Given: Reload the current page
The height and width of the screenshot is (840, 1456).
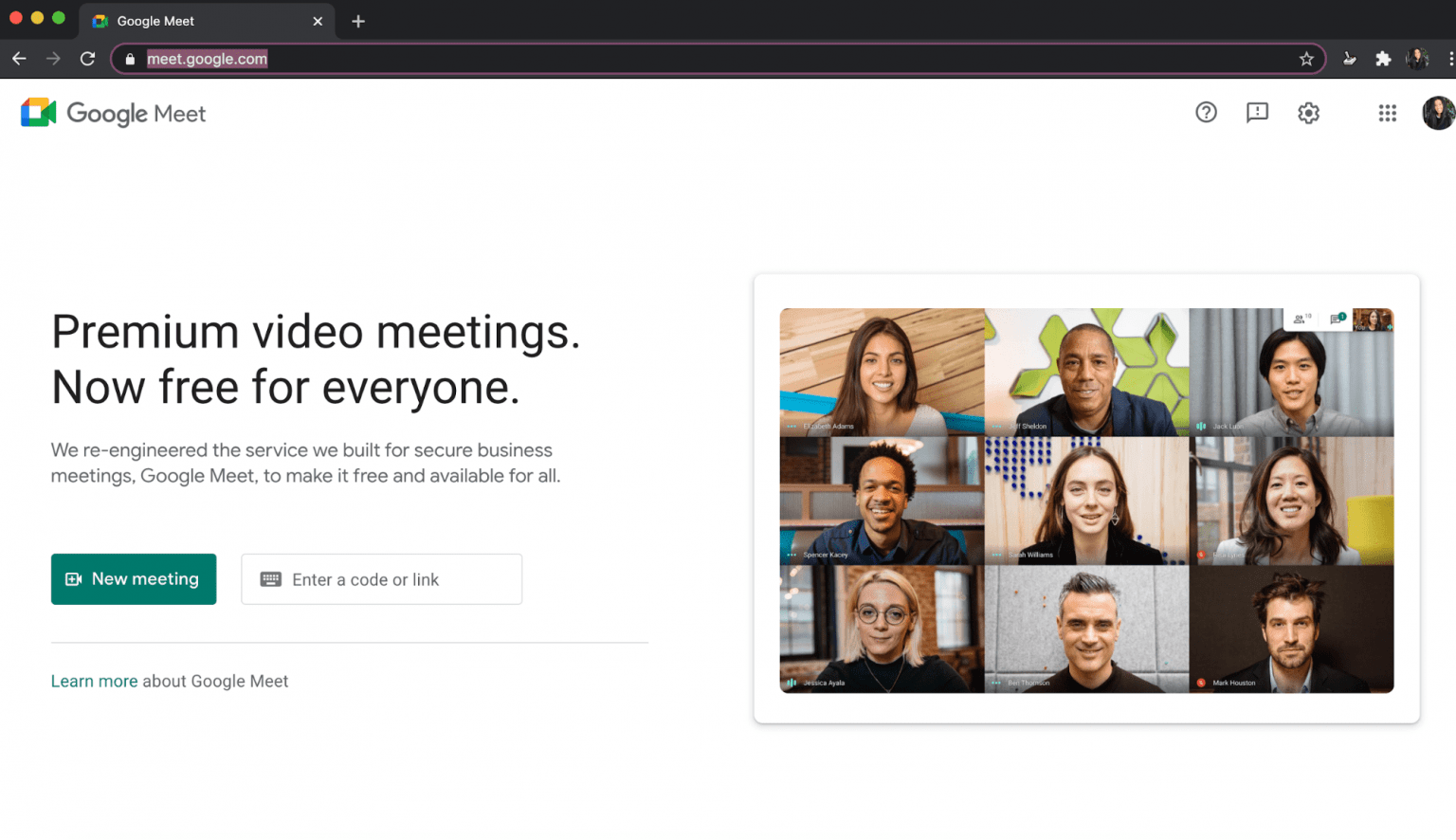Looking at the screenshot, I should click(x=87, y=58).
